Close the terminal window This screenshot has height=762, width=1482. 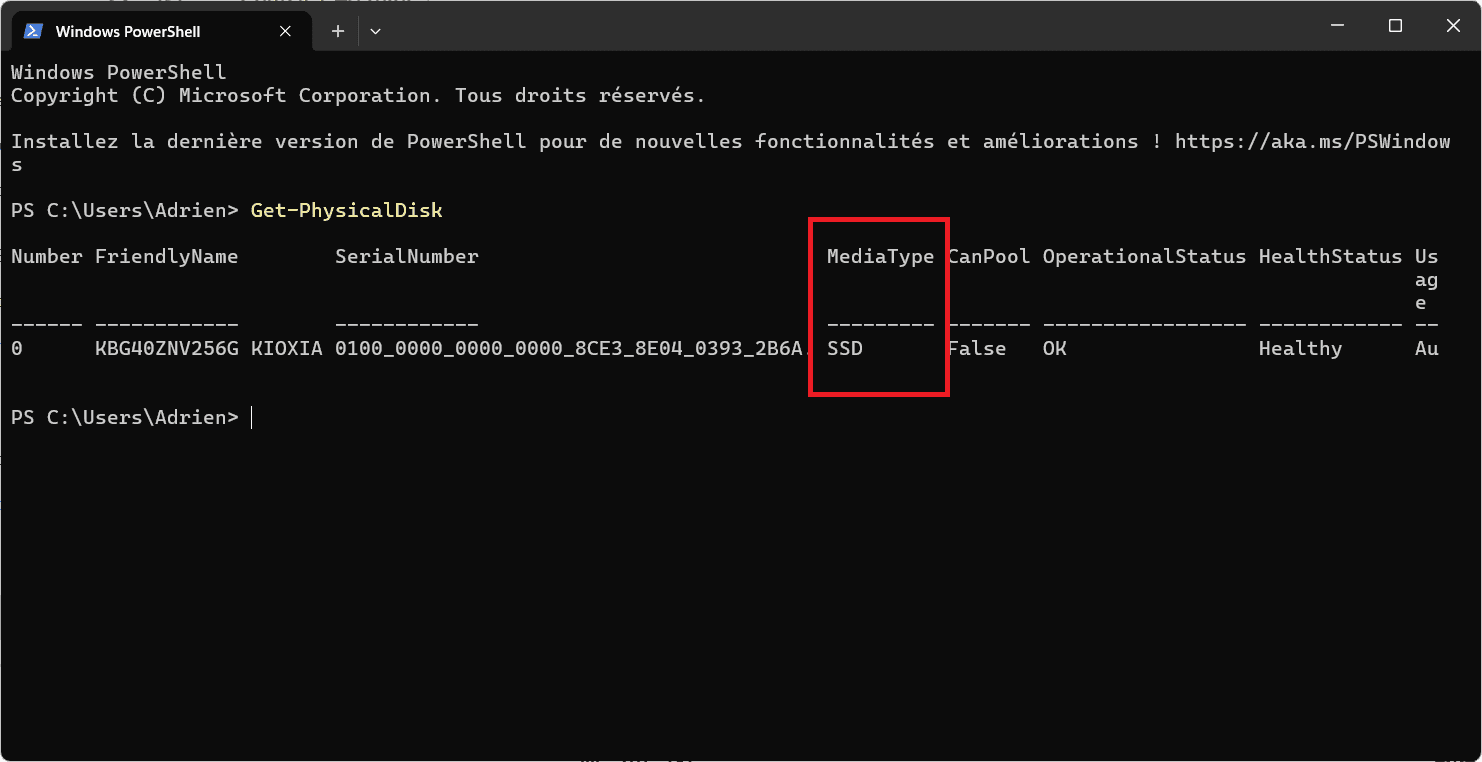(1453, 26)
